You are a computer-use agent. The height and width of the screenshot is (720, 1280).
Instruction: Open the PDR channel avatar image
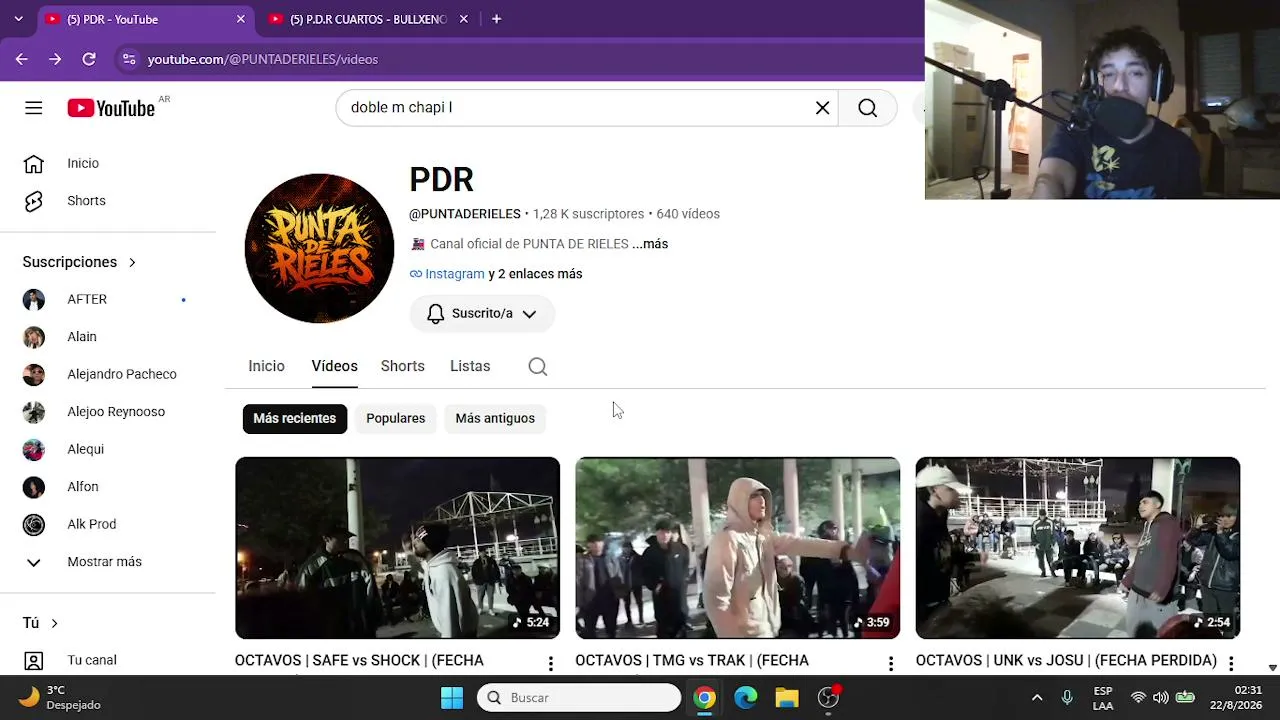click(x=319, y=248)
